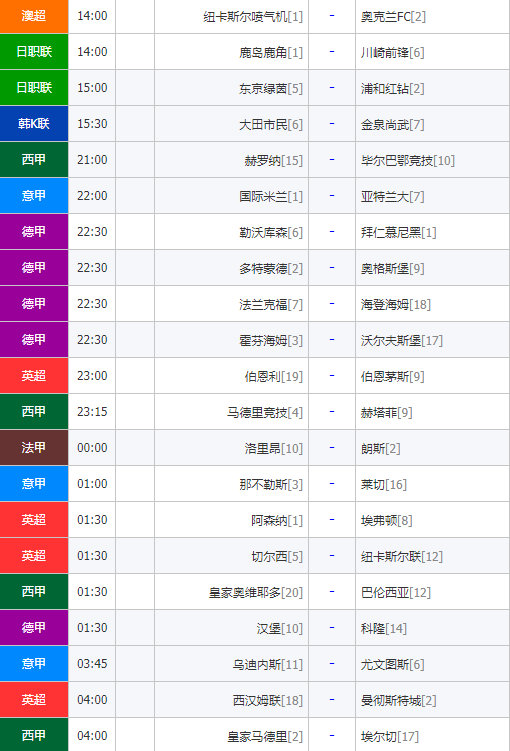The height and width of the screenshot is (751, 510).
Task: Click the 03:45 kickoff time
Action: 92,664
